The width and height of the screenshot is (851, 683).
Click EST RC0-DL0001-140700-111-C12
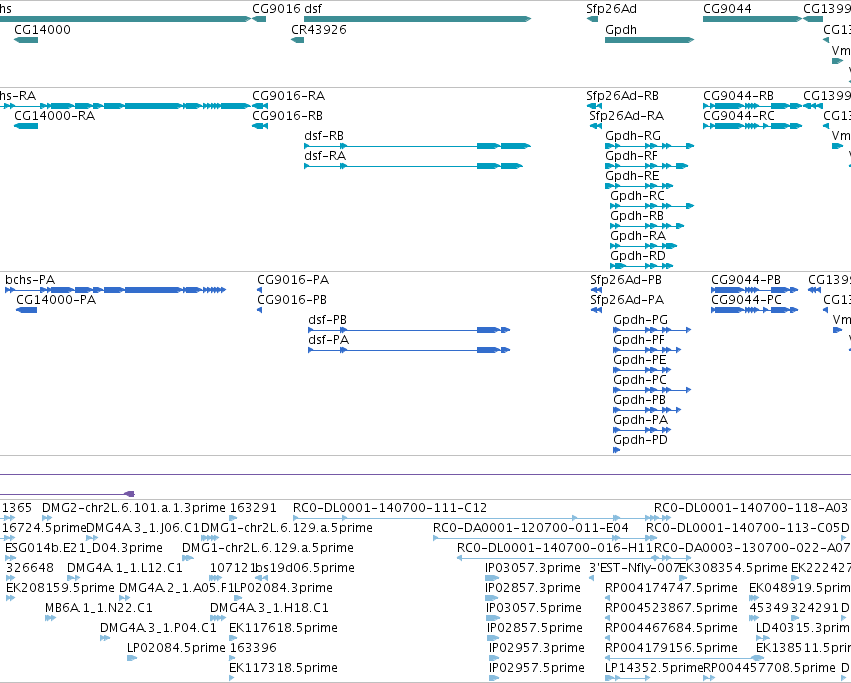[390, 508]
